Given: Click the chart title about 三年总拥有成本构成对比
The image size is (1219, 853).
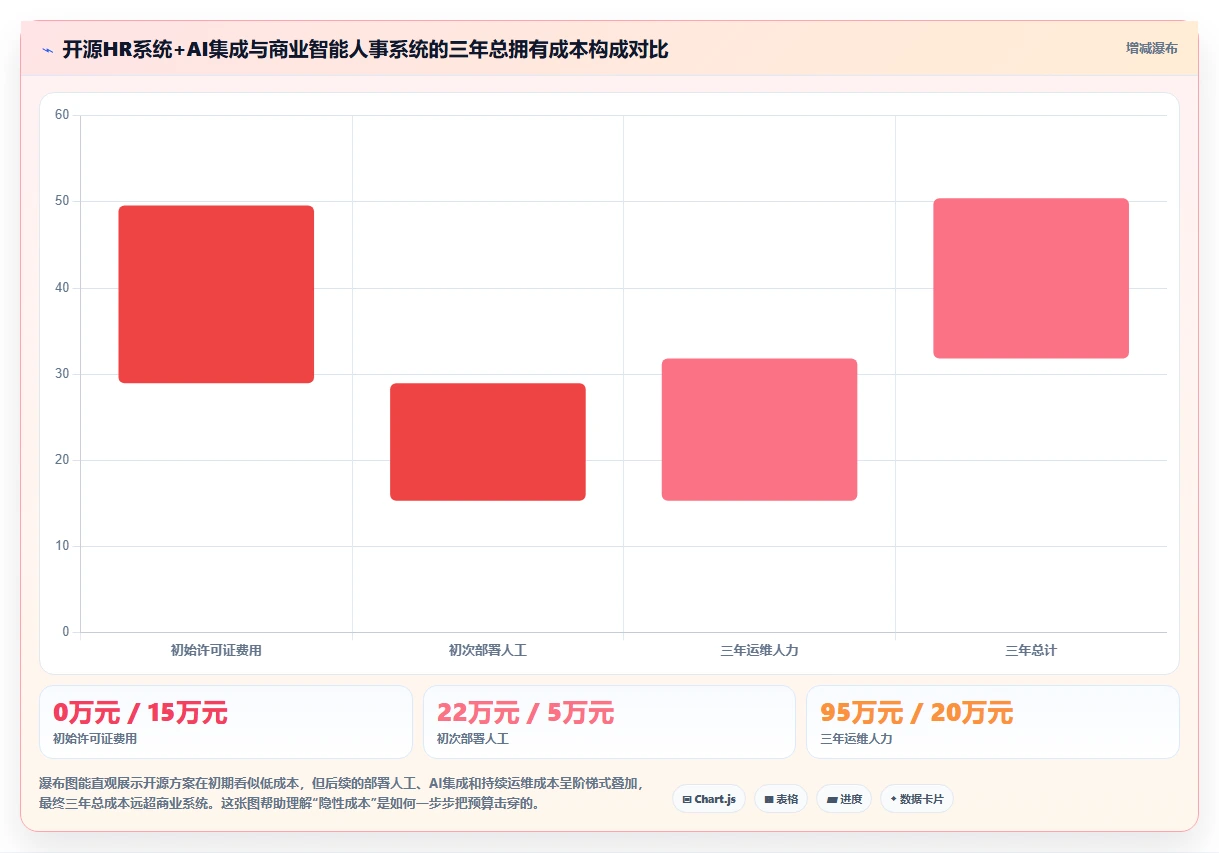Looking at the screenshot, I should 365,50.
